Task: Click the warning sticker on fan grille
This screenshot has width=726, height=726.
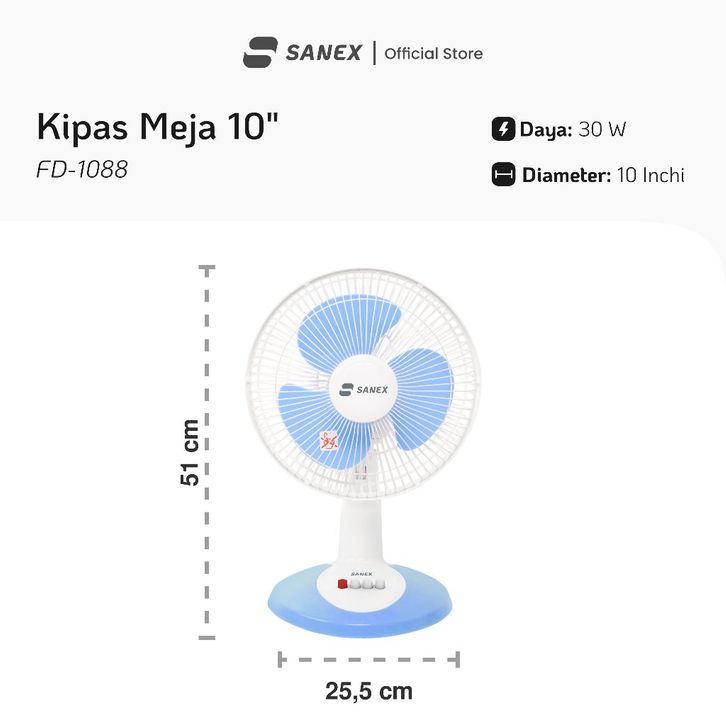Action: 328,441
